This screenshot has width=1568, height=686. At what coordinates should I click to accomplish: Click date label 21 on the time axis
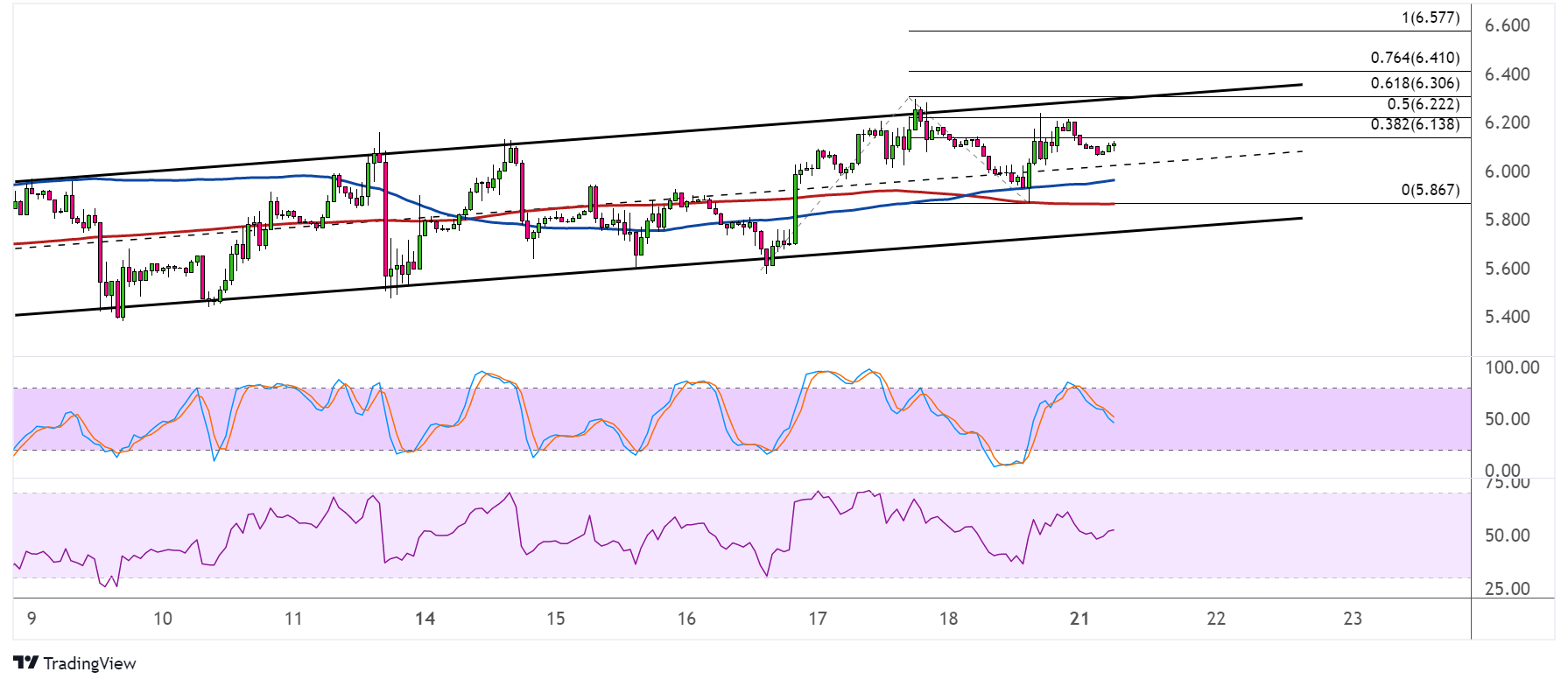(1079, 619)
